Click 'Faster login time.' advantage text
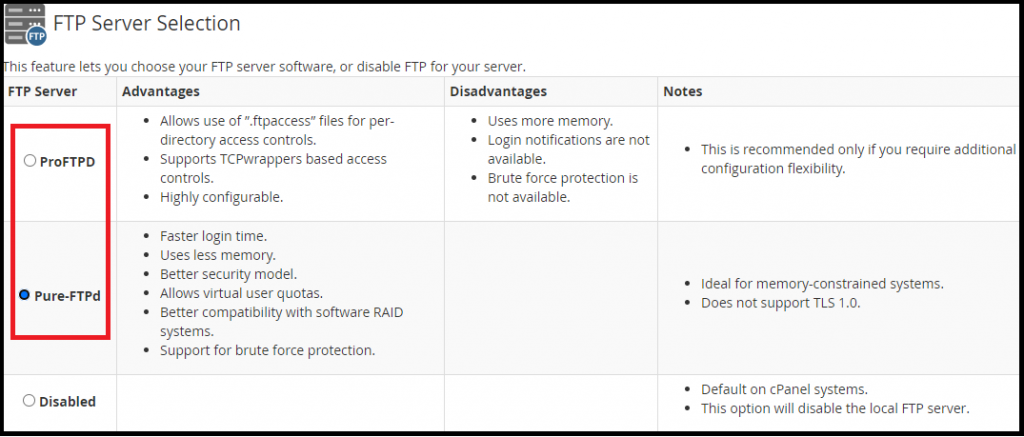1024x437 pixels. pyautogui.click(x=214, y=236)
